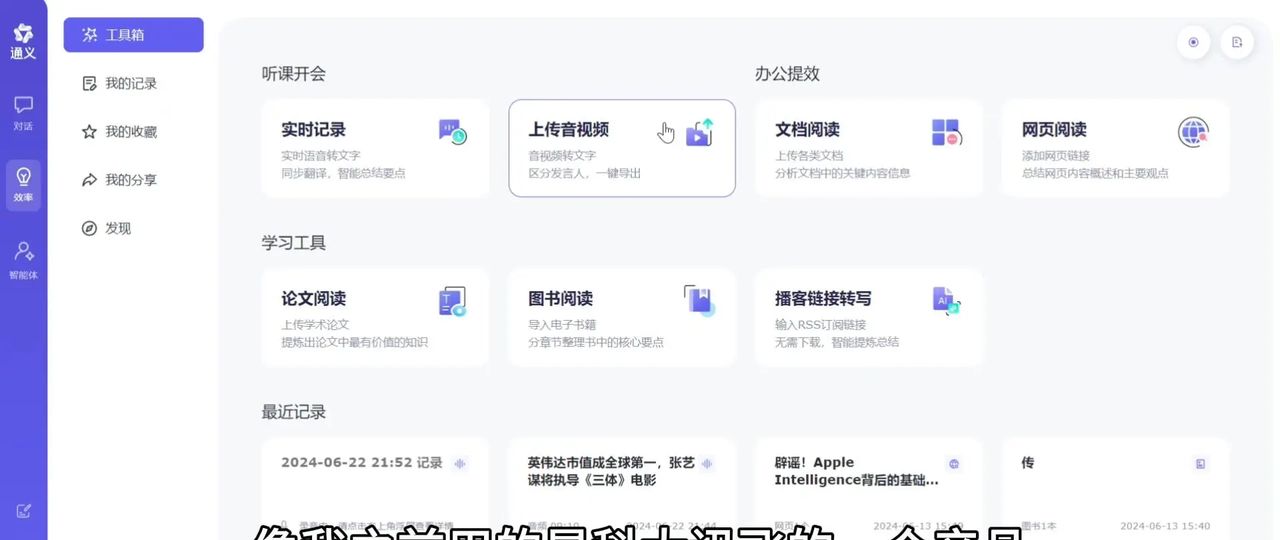Click the 我的收藏 star icon

(90, 131)
